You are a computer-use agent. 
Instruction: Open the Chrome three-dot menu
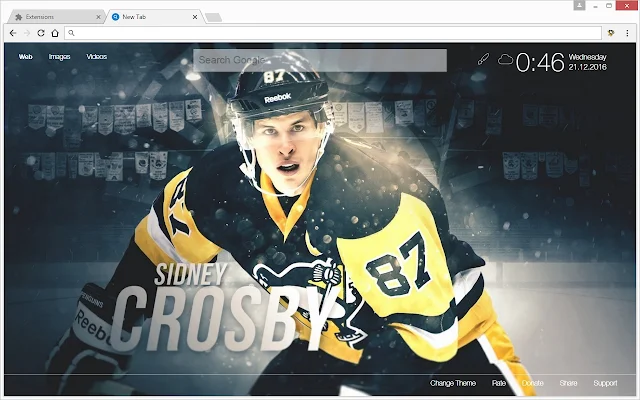pyautogui.click(x=627, y=33)
